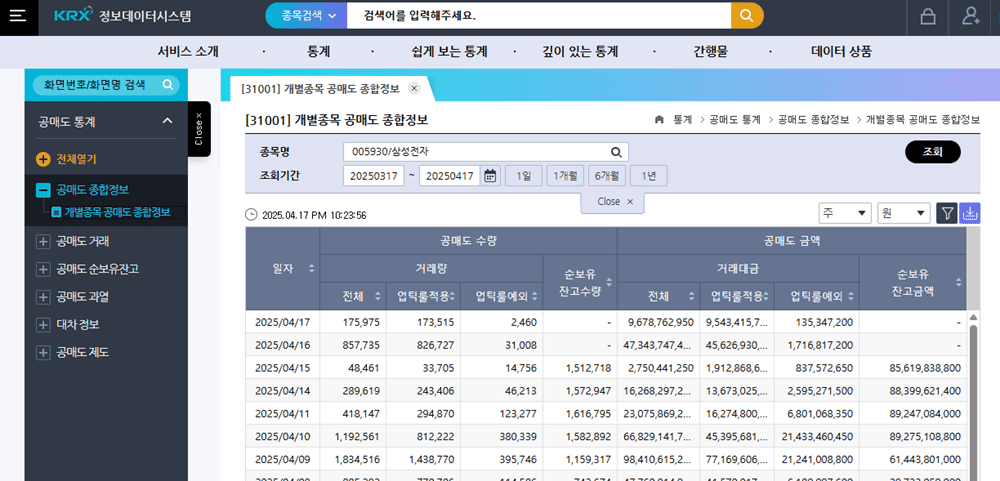
Task: Open 간행물 menu
Action: click(710, 52)
